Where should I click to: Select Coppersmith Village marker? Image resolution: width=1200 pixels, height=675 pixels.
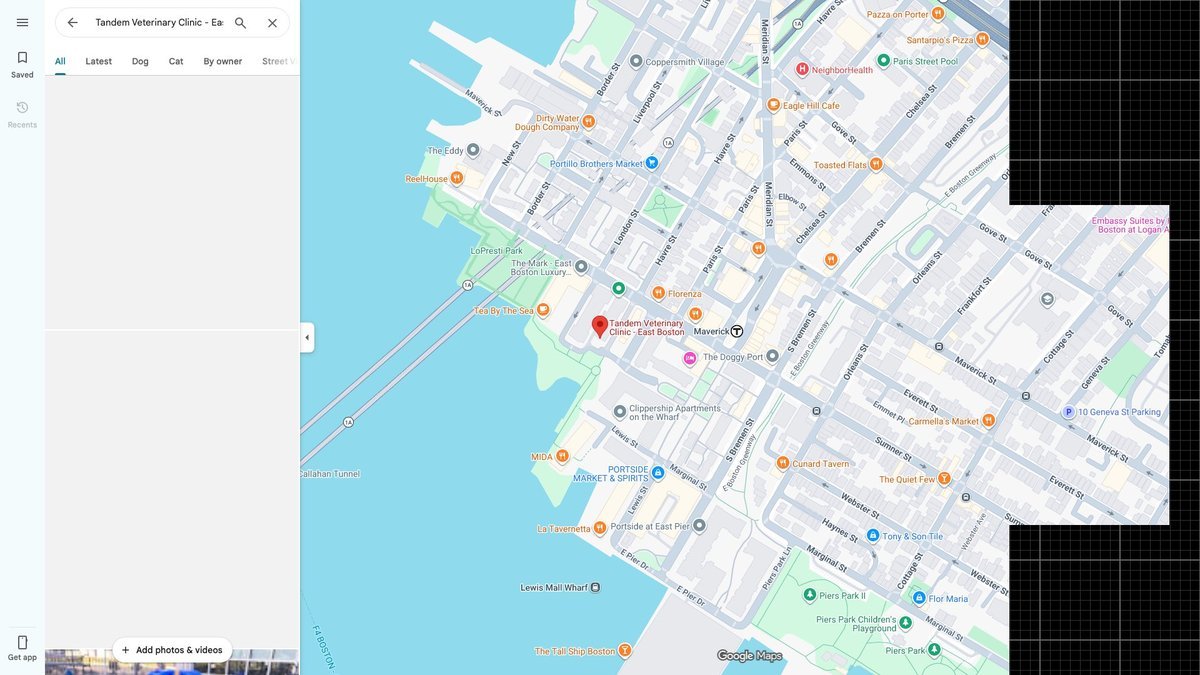[636, 62]
